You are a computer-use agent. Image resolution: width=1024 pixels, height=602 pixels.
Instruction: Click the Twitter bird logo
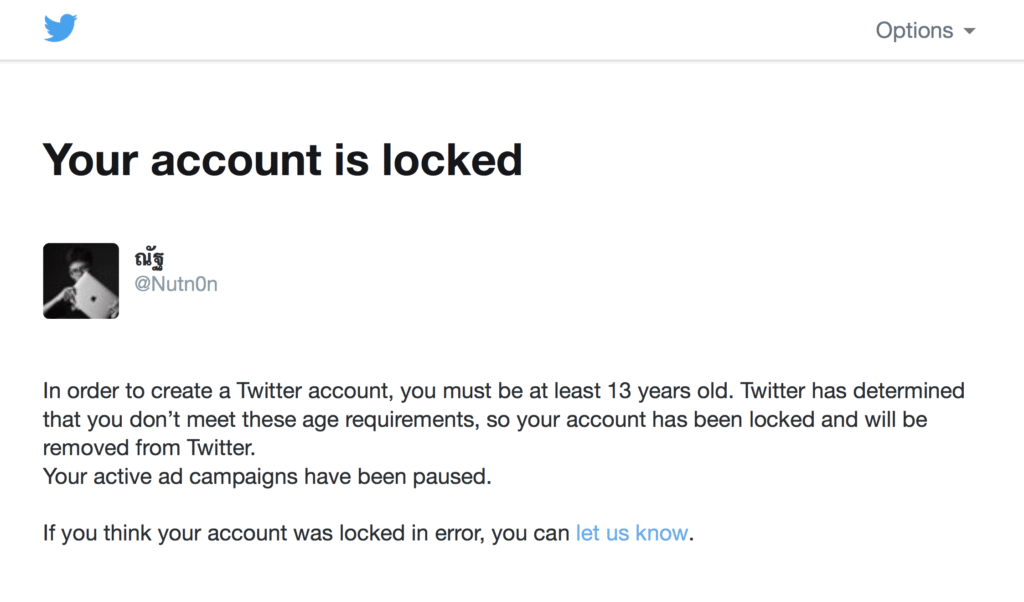(60, 28)
